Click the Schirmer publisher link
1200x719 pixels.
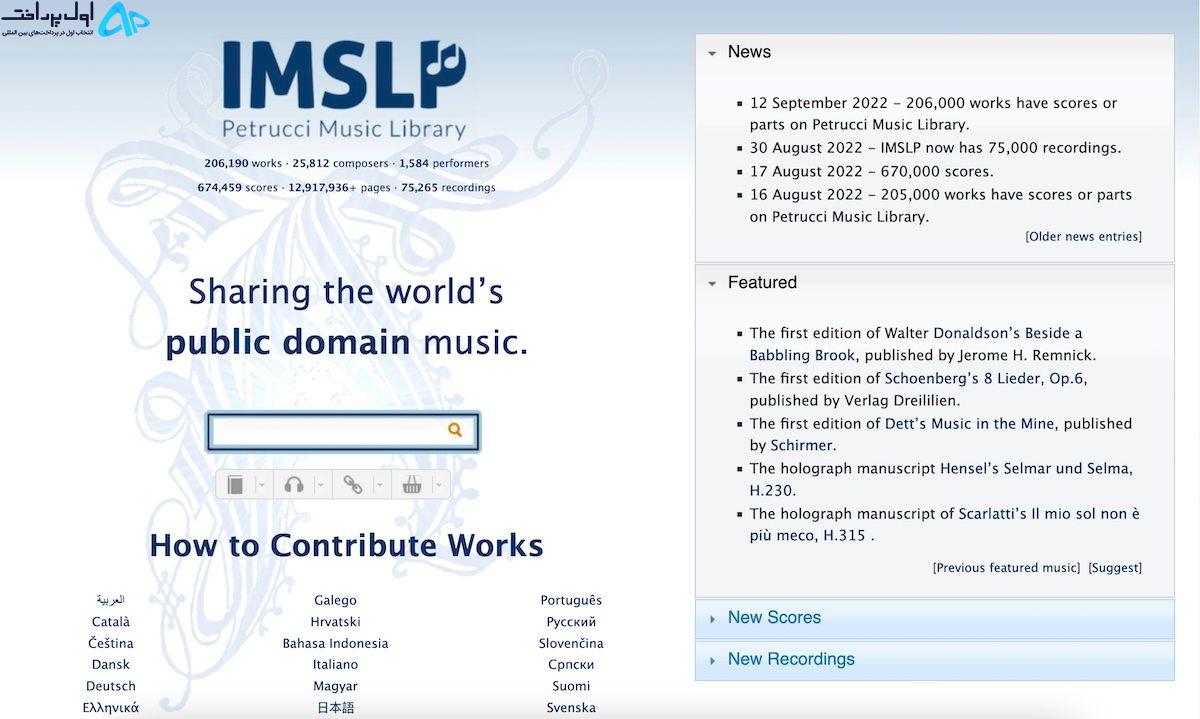802,446
